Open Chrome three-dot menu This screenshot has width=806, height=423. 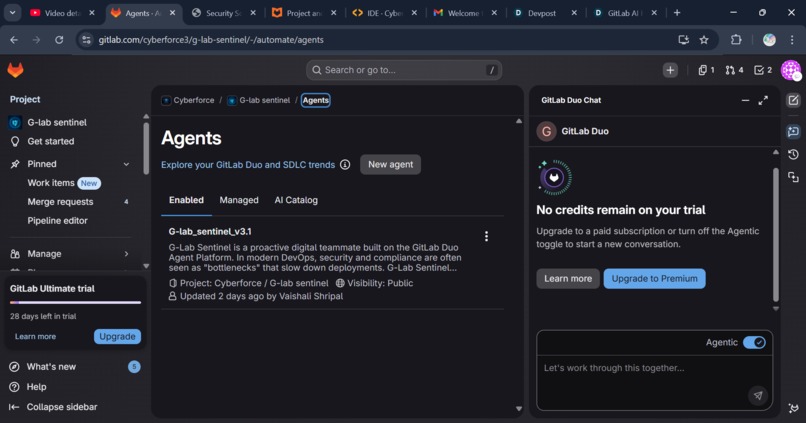click(792, 40)
